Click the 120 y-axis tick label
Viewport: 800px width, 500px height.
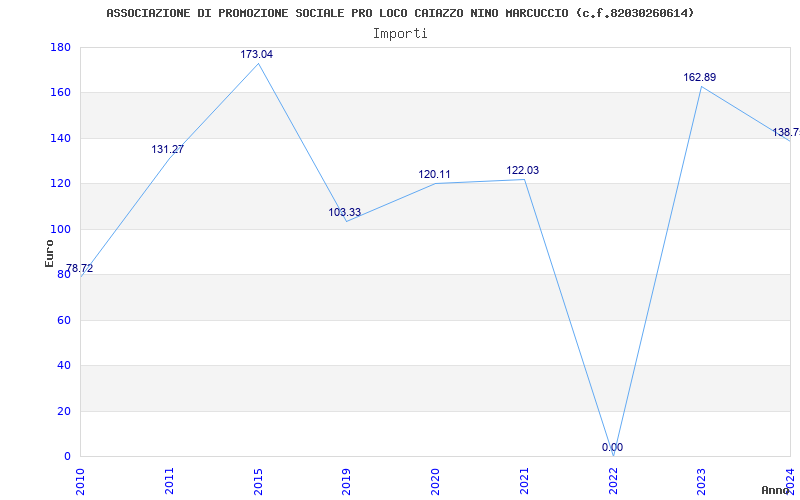(x=60, y=184)
